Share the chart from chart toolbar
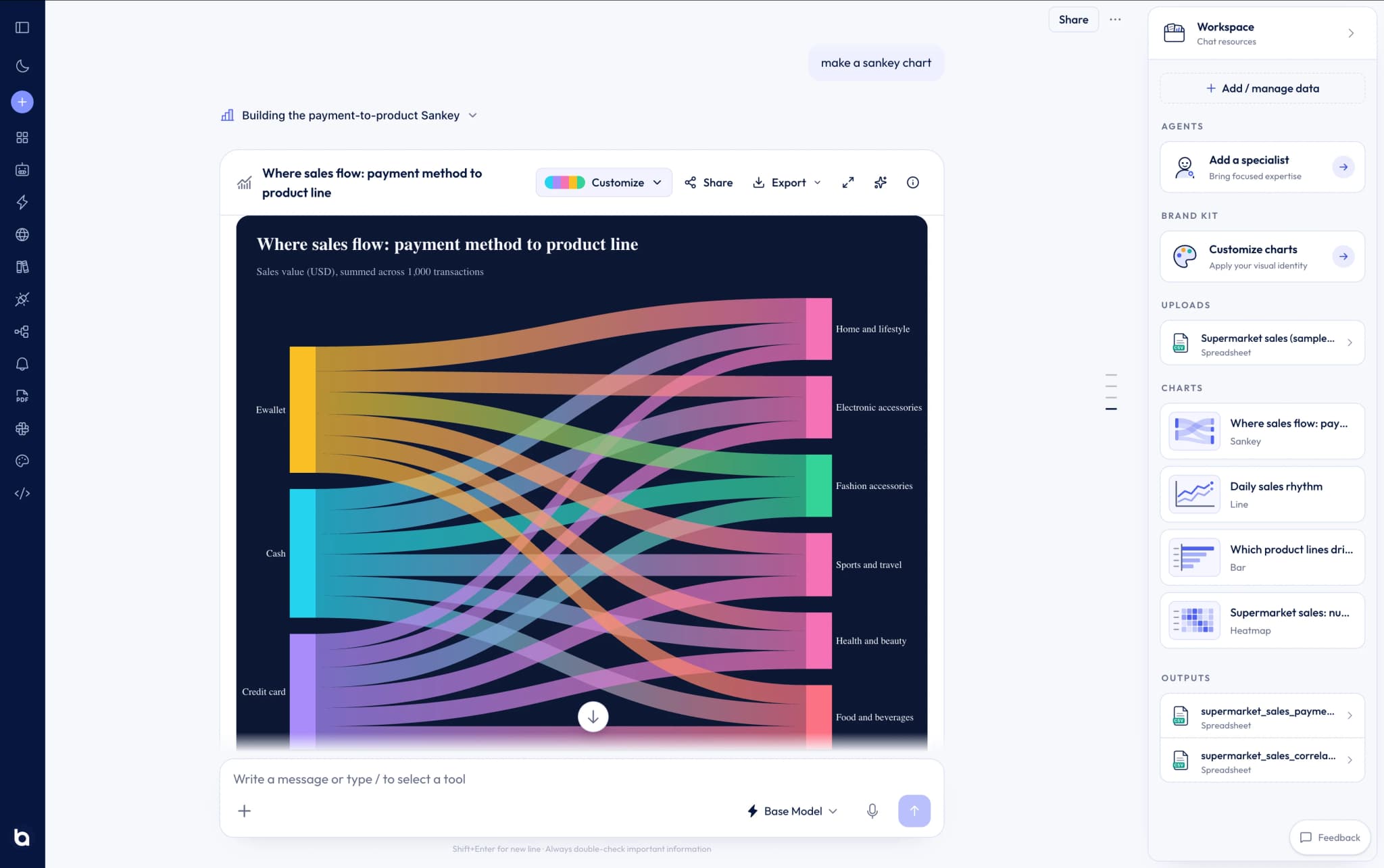 [709, 182]
